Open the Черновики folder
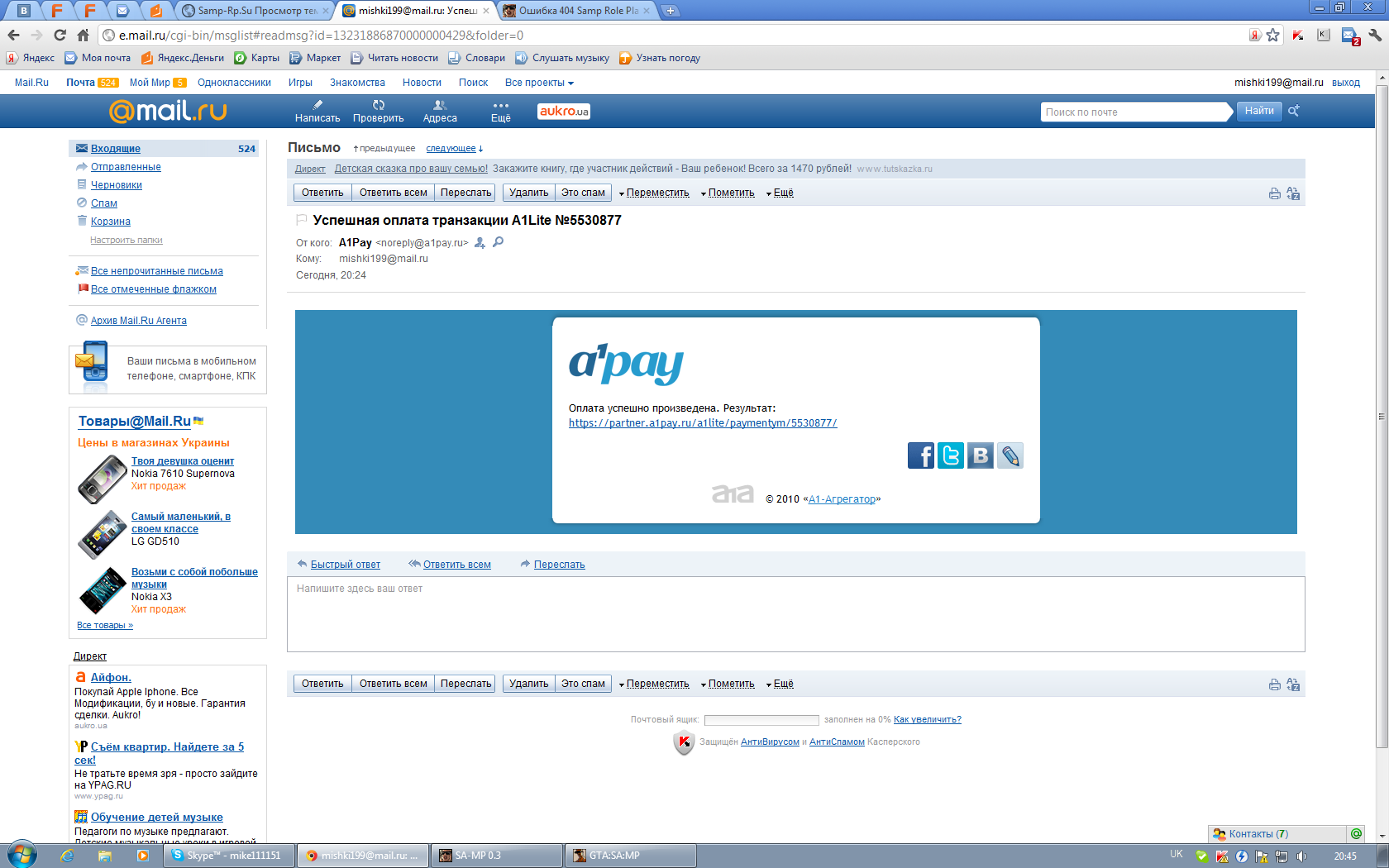The width and height of the screenshot is (1389, 868). click(x=117, y=185)
